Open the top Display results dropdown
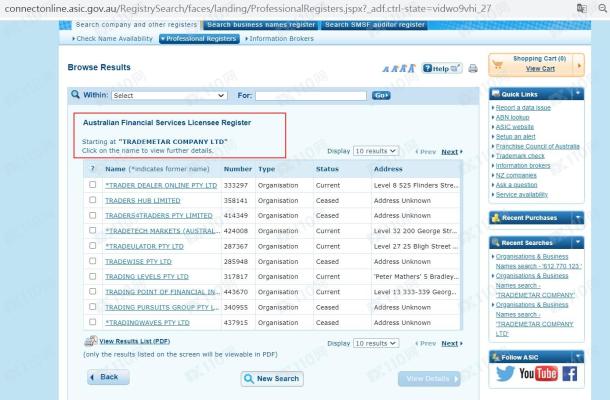 [x=375, y=151]
